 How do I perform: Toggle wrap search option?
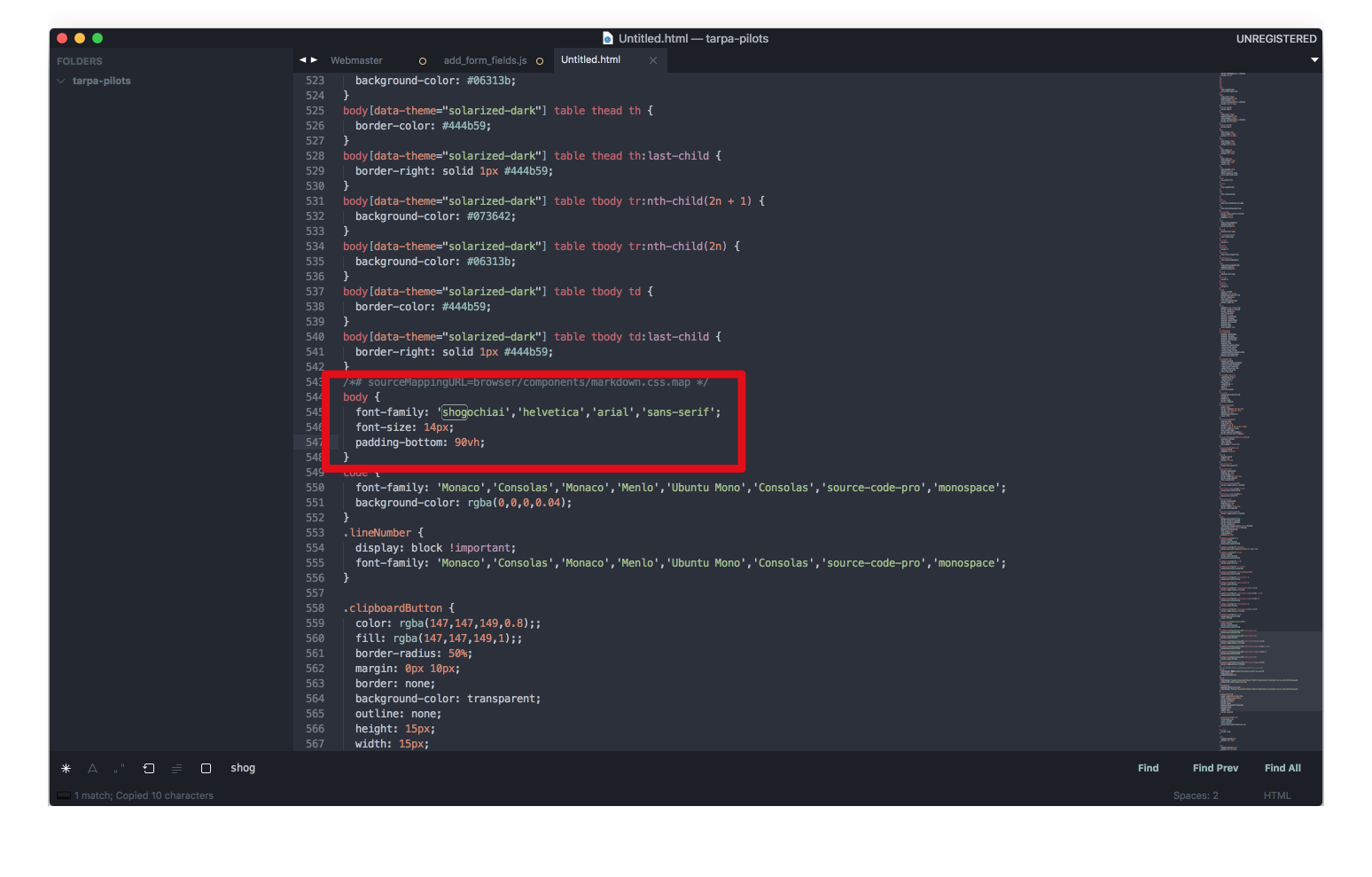(148, 768)
